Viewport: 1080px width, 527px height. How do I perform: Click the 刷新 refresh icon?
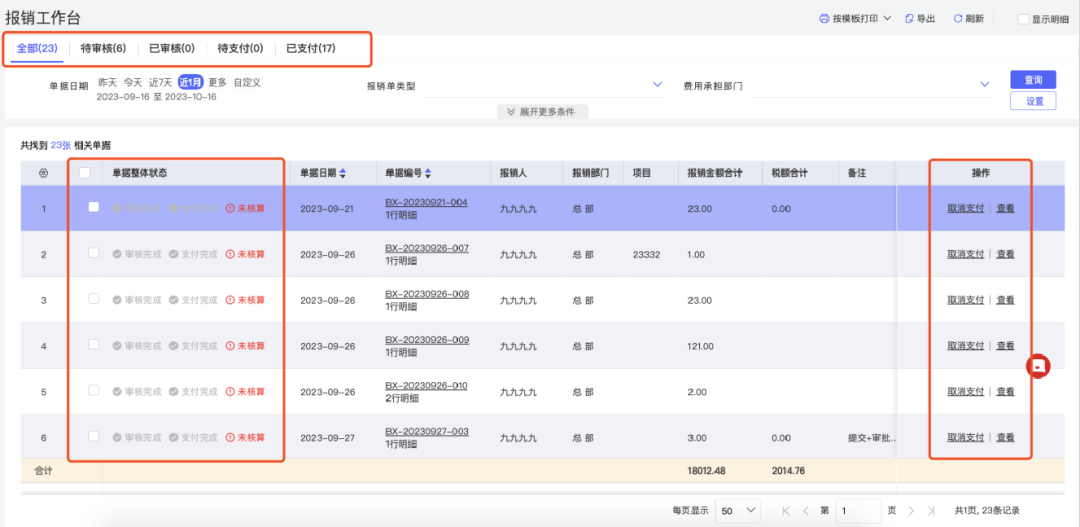point(957,19)
